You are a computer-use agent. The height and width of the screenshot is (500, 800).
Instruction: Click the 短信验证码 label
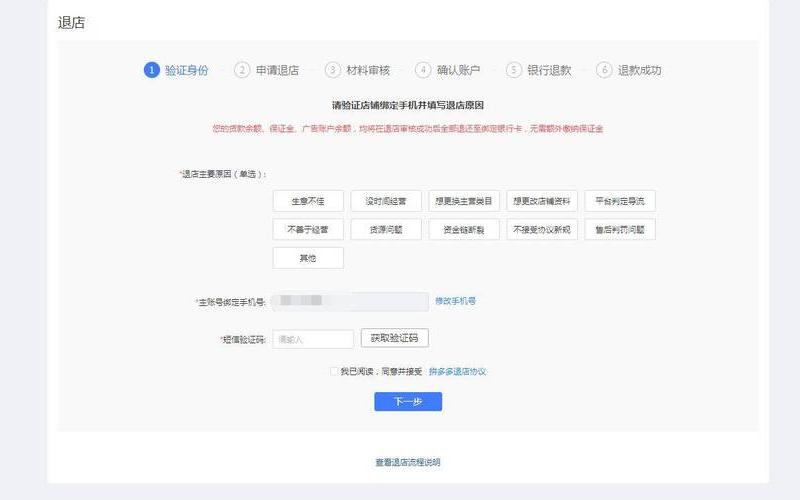click(243, 339)
